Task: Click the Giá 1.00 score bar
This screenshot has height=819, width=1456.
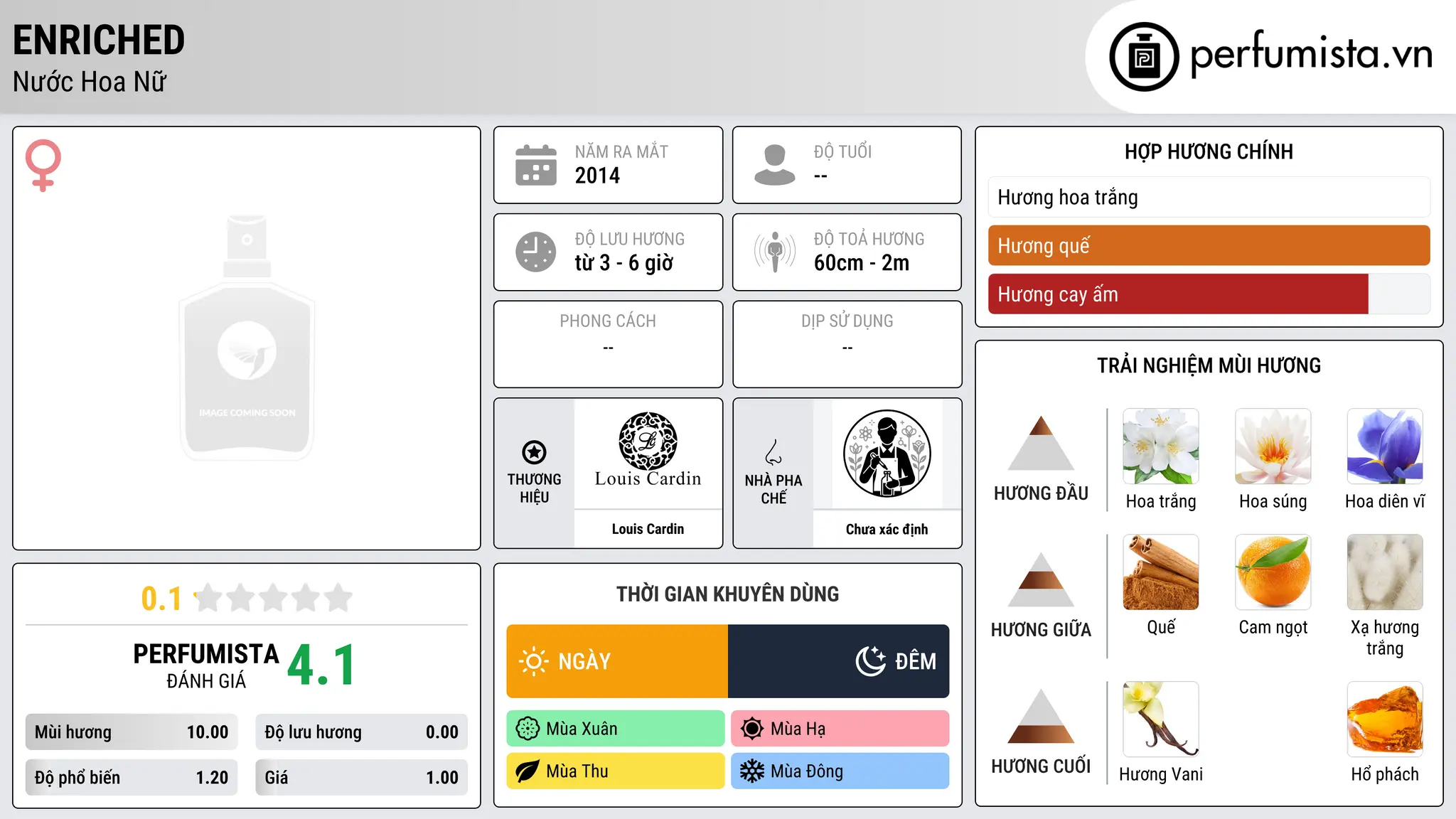Action: point(362,778)
